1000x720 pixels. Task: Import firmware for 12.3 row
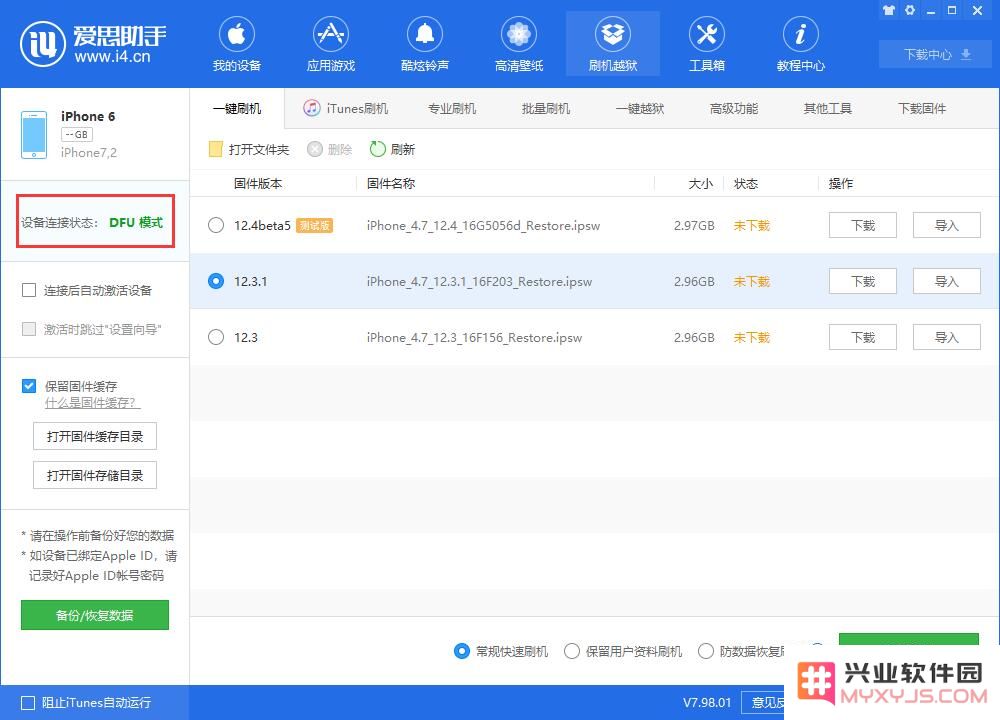[946, 337]
